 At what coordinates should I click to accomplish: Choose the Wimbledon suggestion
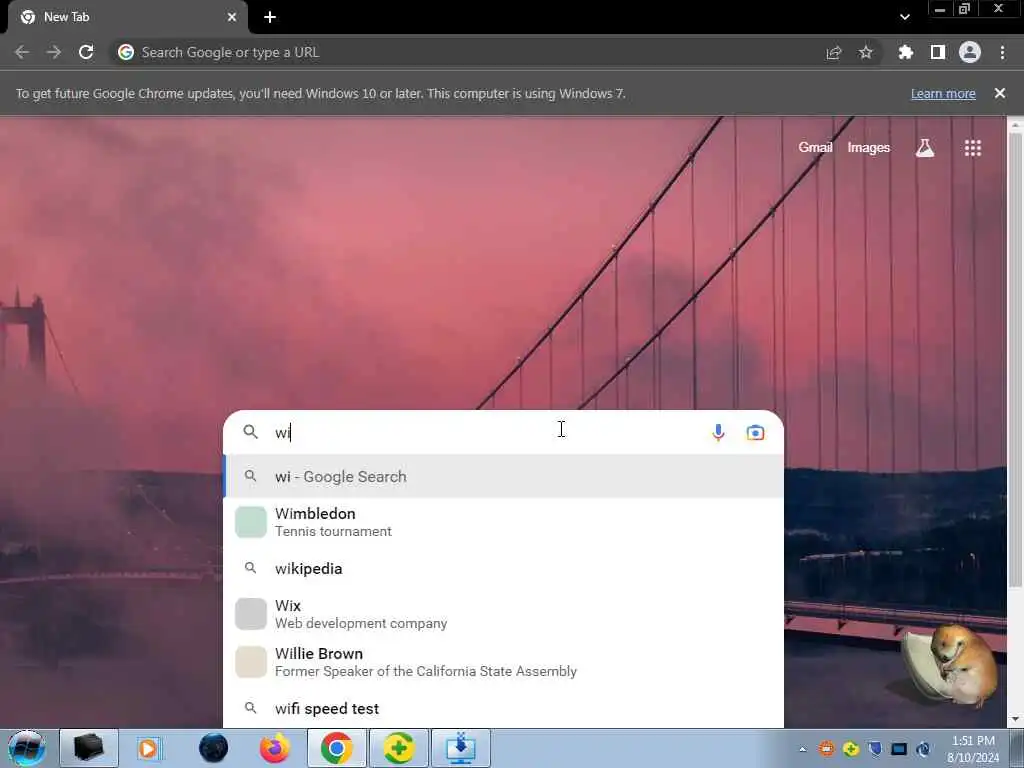[x=503, y=522]
